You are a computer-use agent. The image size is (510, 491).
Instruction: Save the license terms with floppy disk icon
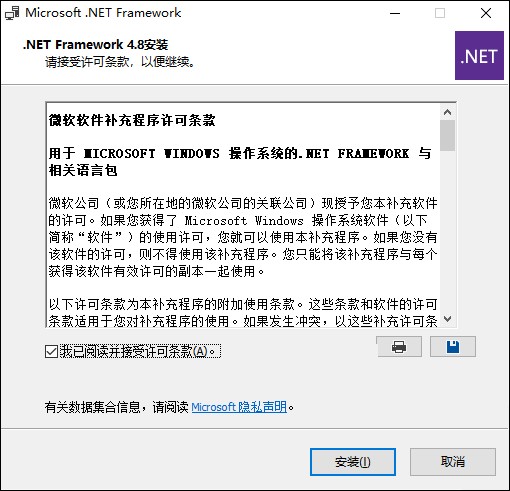[x=453, y=347]
